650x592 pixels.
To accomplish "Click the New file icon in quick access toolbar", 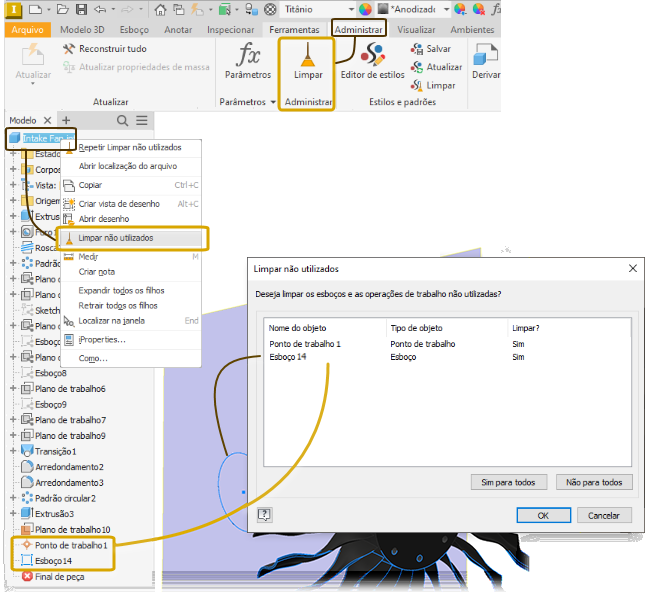I will tap(36, 9).
